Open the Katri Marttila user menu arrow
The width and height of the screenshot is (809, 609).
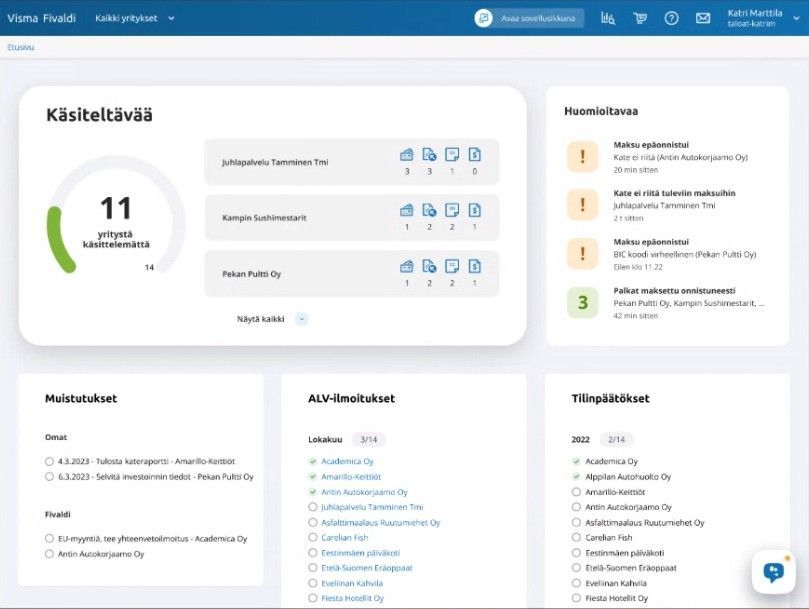(796, 18)
